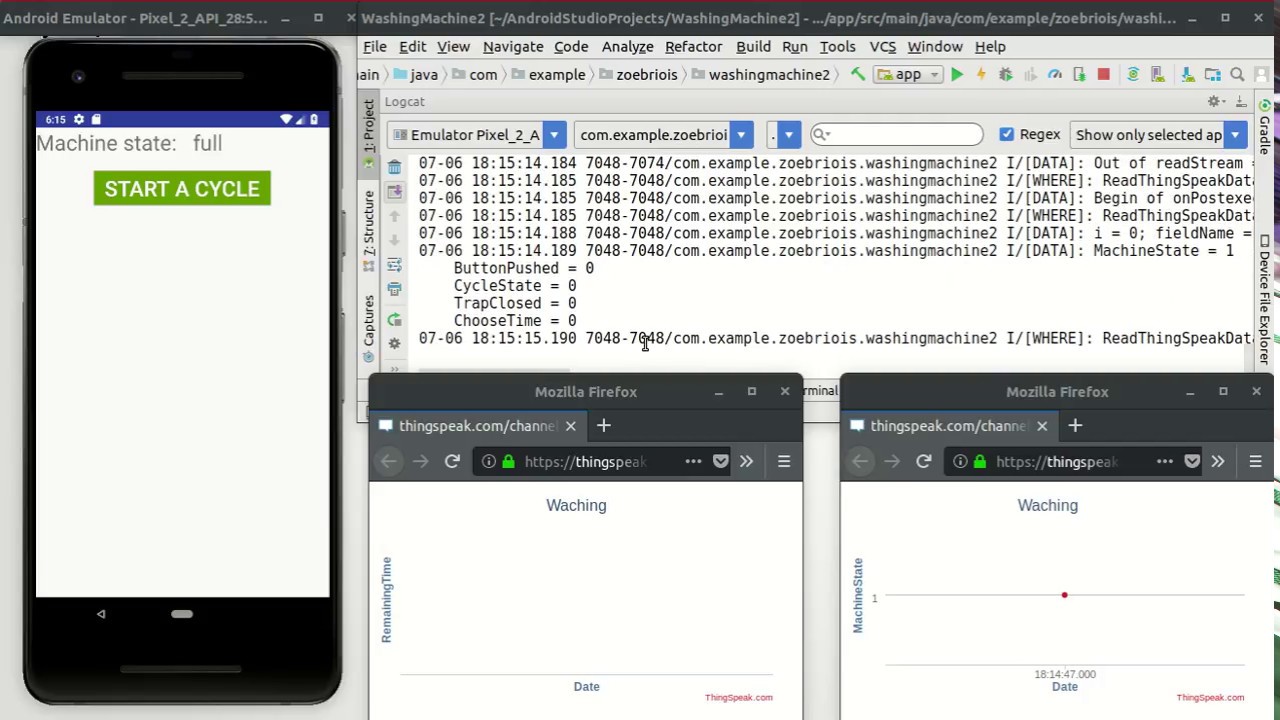Viewport: 1280px width, 720px height.
Task: Hide the Logcat panel icon
Action: pyautogui.click(x=1241, y=102)
